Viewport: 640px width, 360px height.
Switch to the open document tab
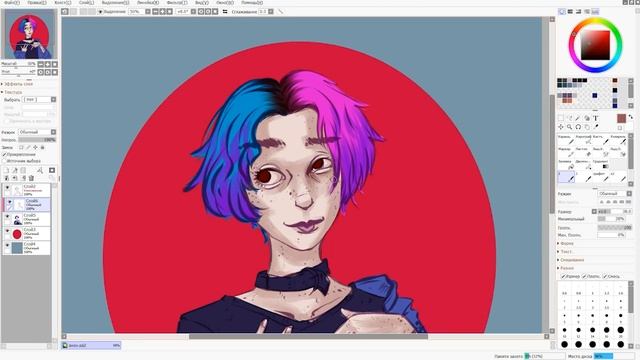[x=91, y=345]
